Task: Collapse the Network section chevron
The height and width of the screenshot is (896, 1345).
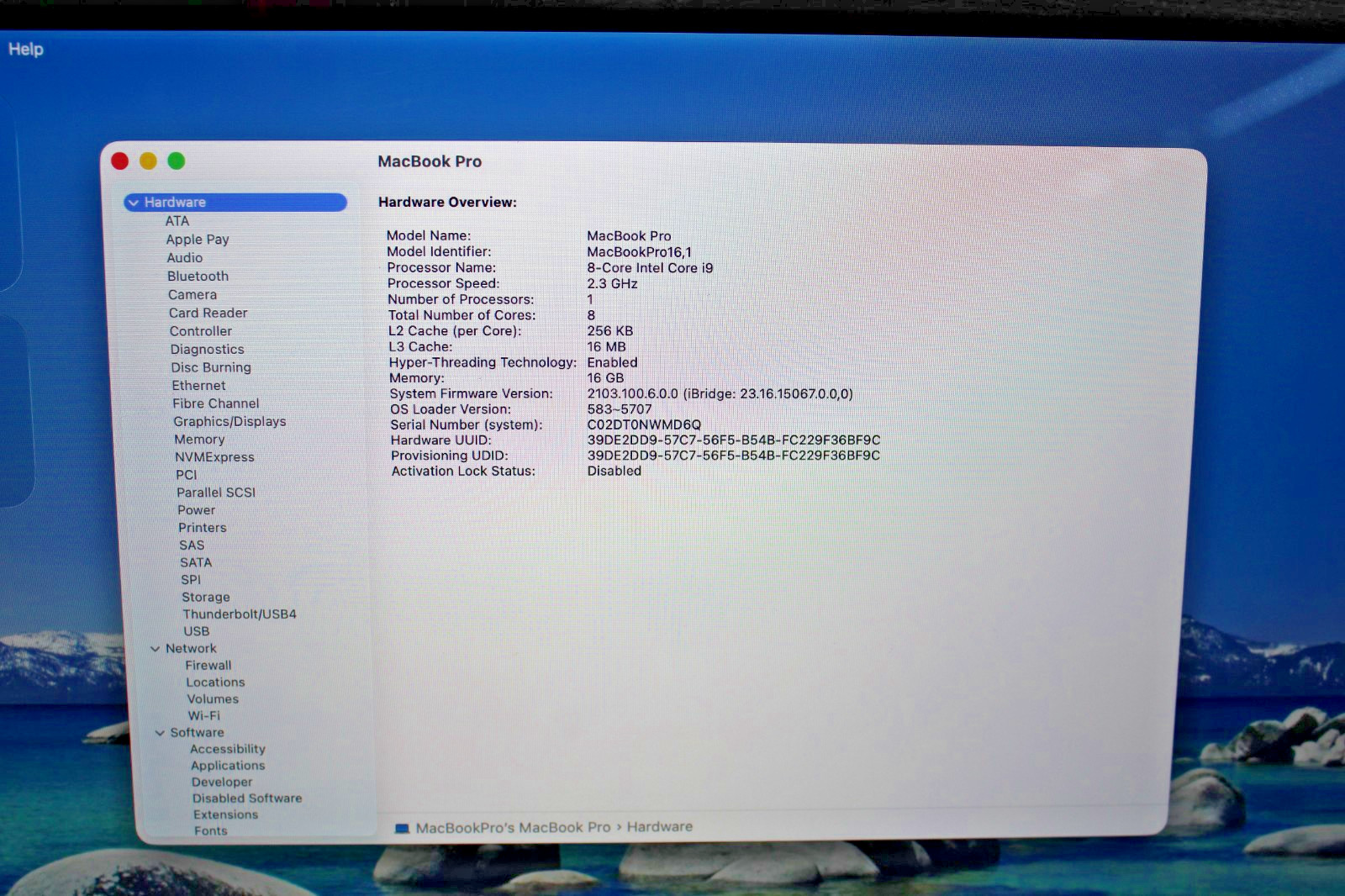Action: tap(155, 649)
